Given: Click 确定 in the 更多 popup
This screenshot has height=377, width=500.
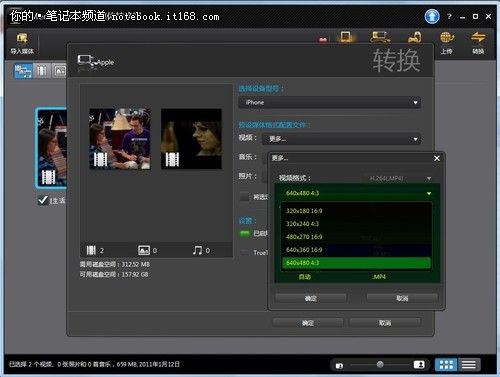Looking at the screenshot, I should [x=311, y=298].
